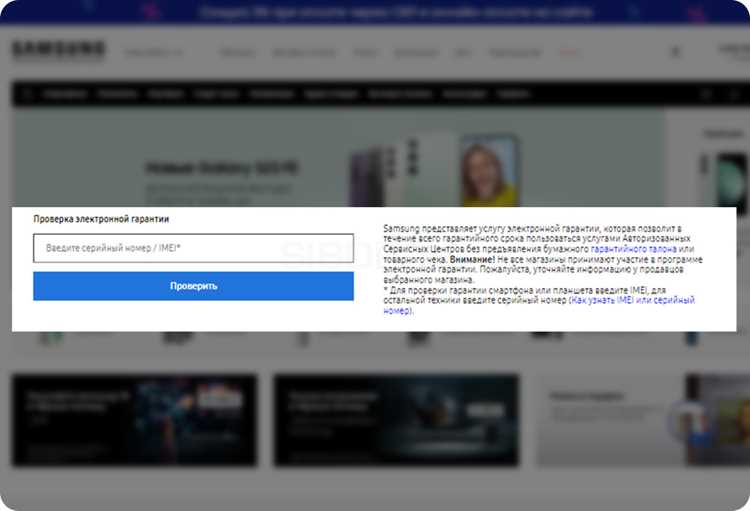
Task: Select the first item in black navigation bar
Action: click(x=65, y=94)
